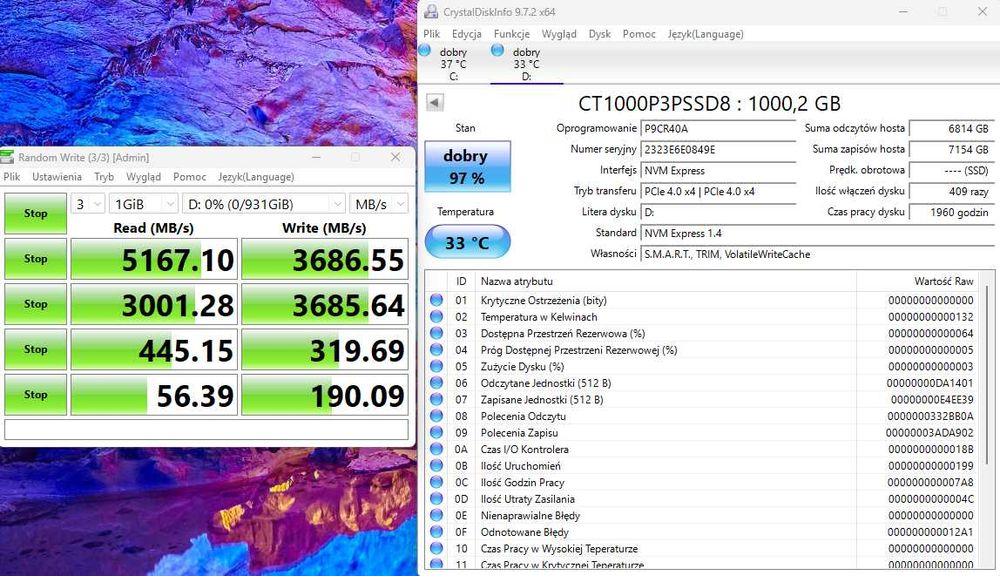Open the drive selector showing D: 0% (0/931GiB)

coord(263,204)
